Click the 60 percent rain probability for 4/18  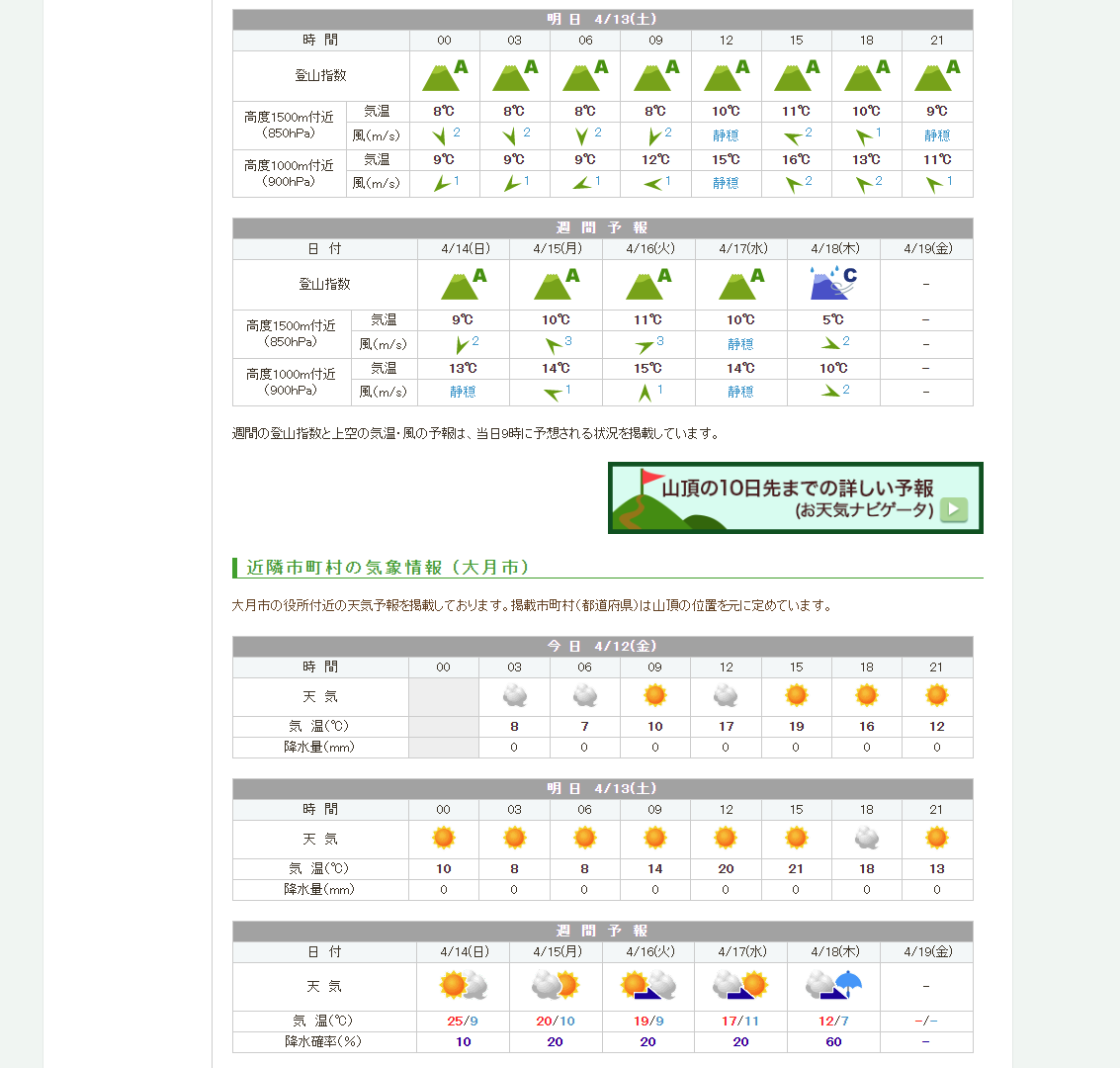coord(833,1041)
